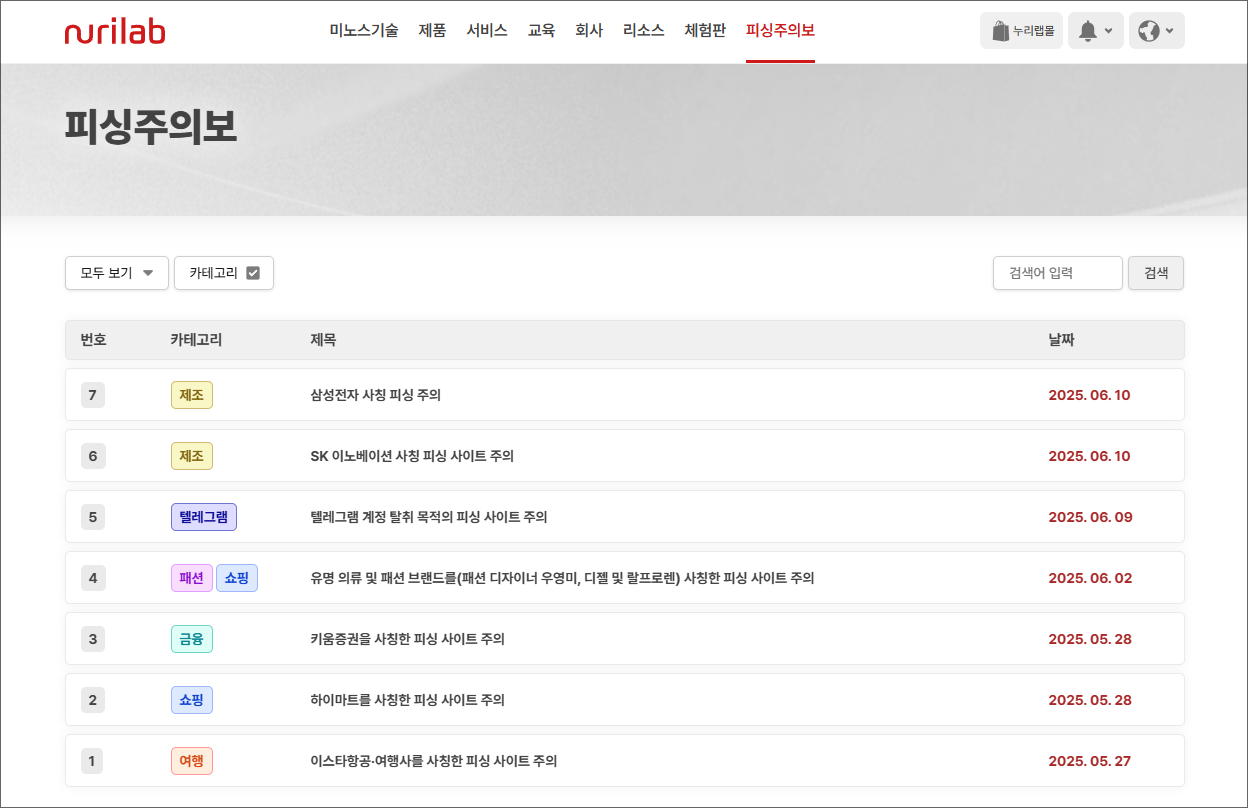The width and height of the screenshot is (1248, 808).
Task: Focus the 검색어 입력 search field
Action: pos(1057,273)
